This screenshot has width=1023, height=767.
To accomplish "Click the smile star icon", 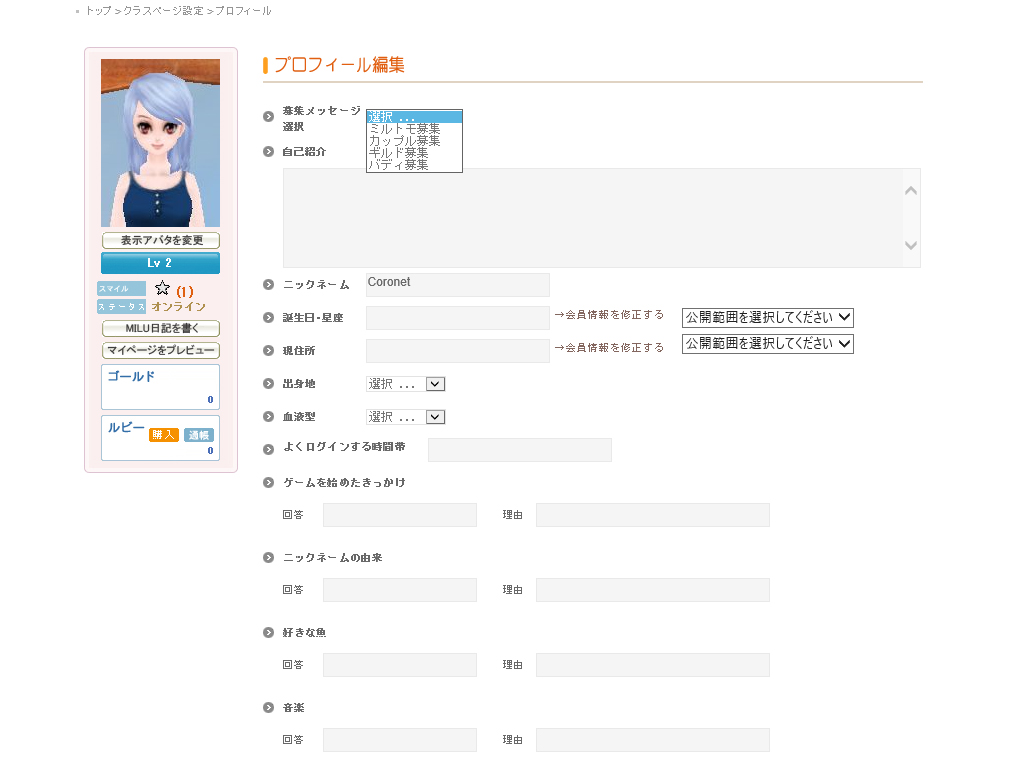I will tap(162, 288).
